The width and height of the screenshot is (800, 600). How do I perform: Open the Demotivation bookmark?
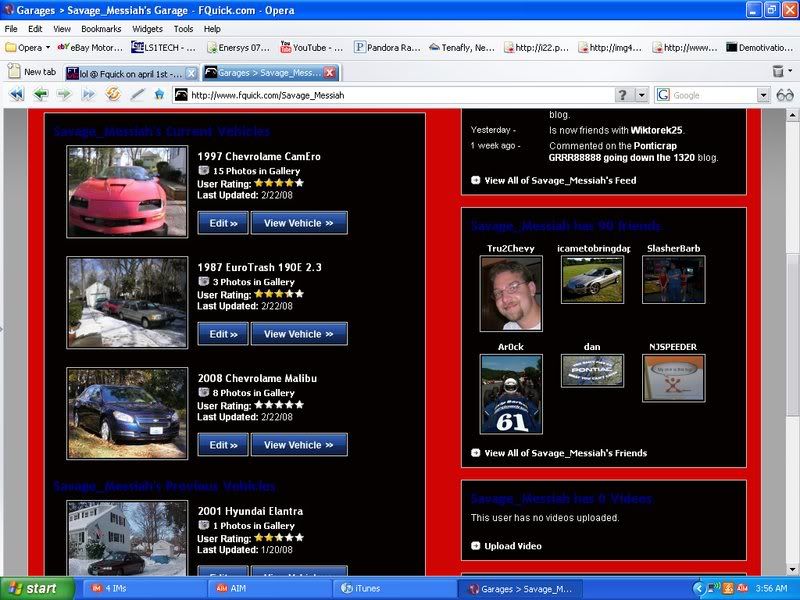tap(760, 47)
